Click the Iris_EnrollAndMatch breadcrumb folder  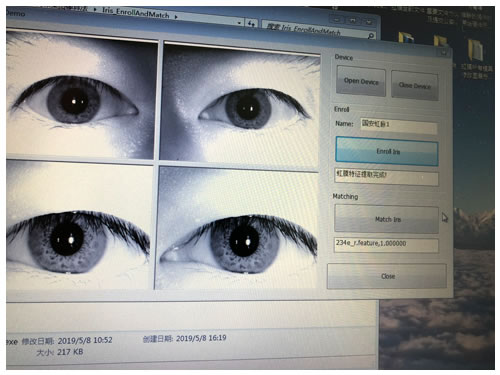click(136, 12)
